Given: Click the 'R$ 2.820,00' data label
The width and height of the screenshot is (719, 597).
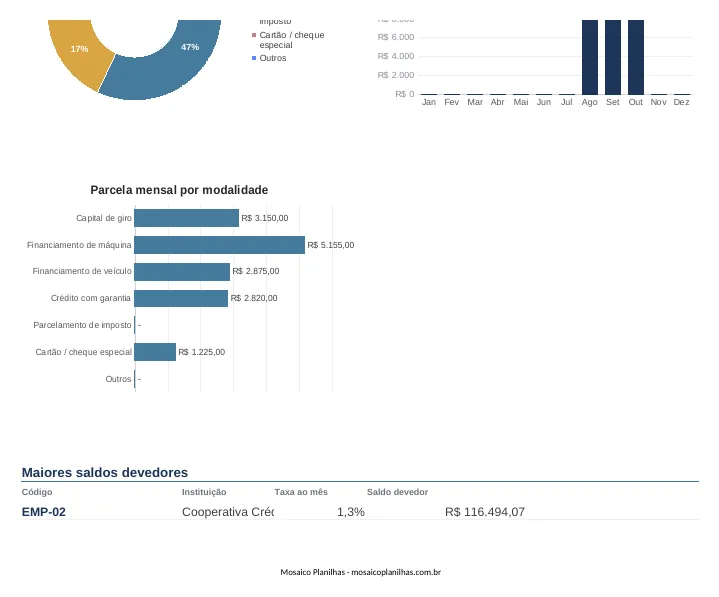Looking at the screenshot, I should 254,298.
